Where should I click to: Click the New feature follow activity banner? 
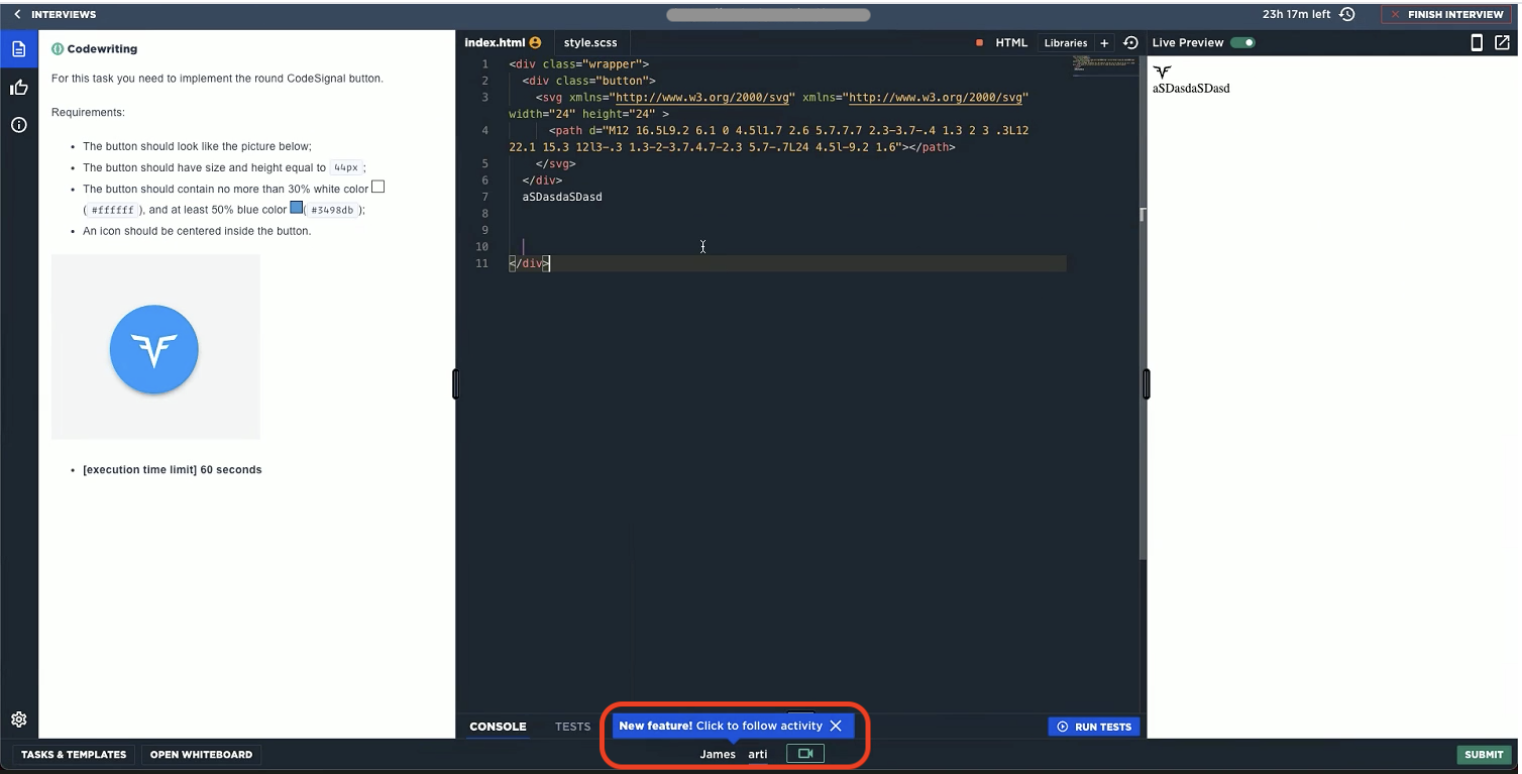point(731,726)
